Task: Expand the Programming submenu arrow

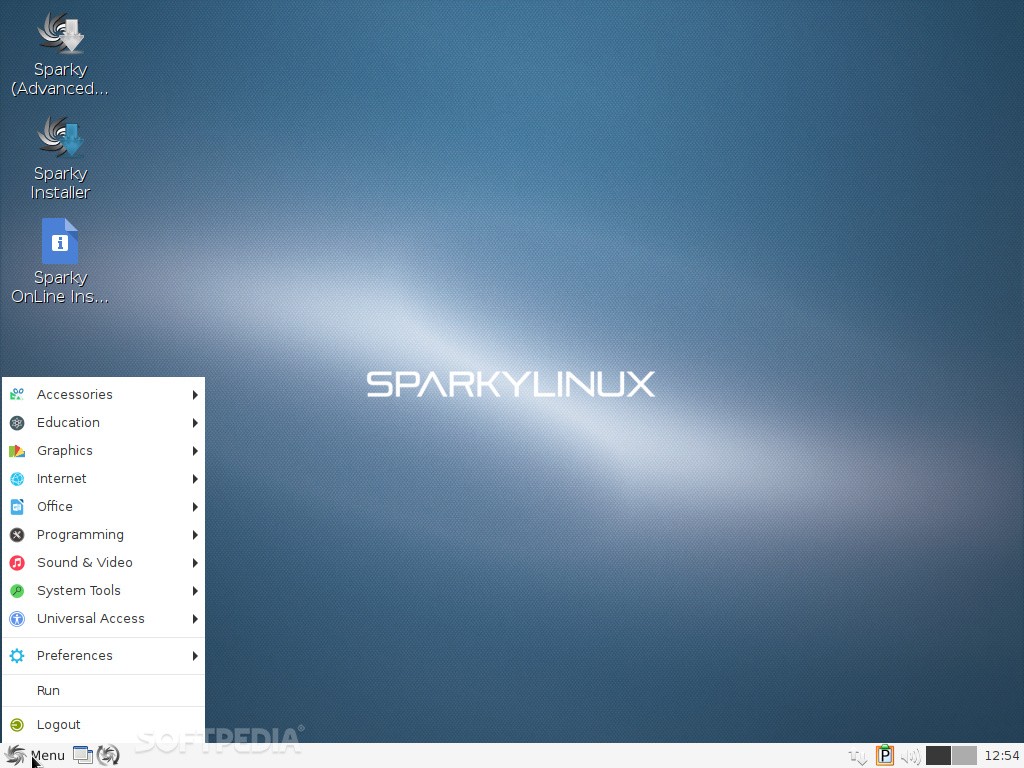Action: point(195,534)
